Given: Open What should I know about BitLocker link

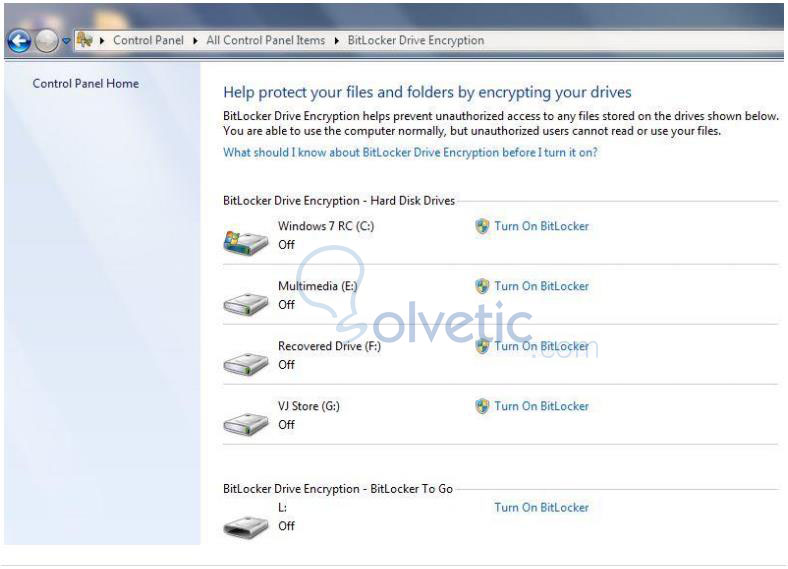Looking at the screenshot, I should tap(411, 152).
